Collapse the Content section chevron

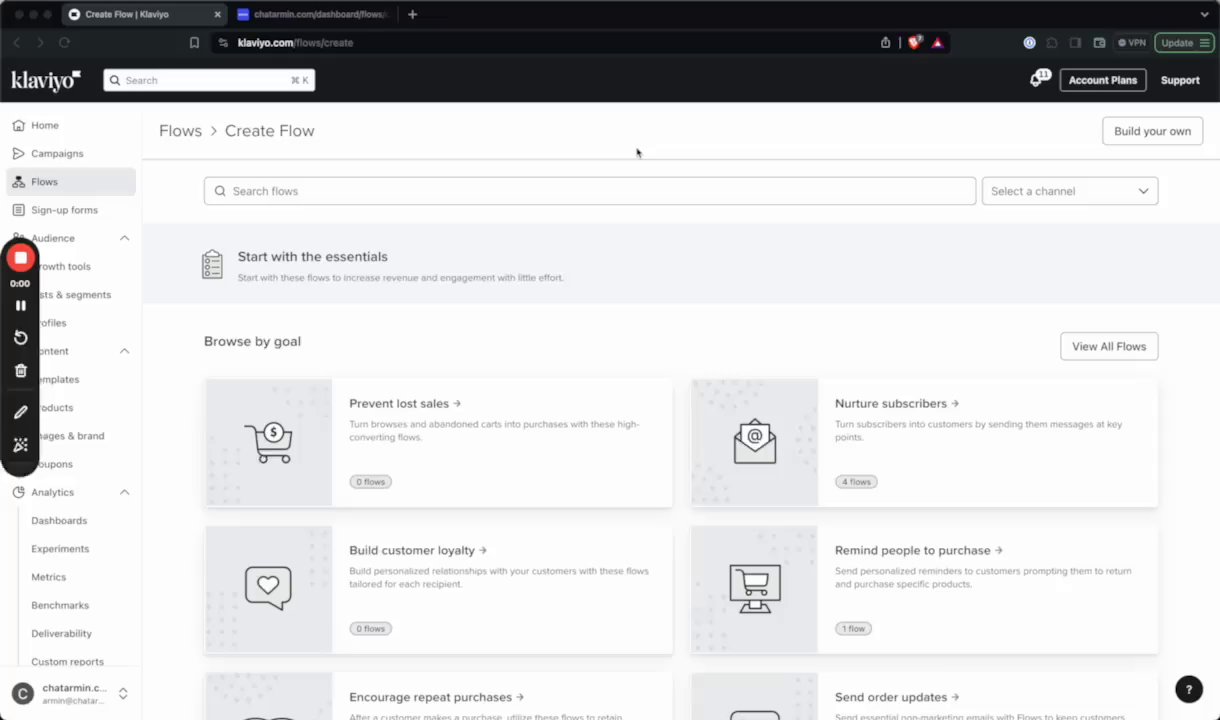(125, 351)
